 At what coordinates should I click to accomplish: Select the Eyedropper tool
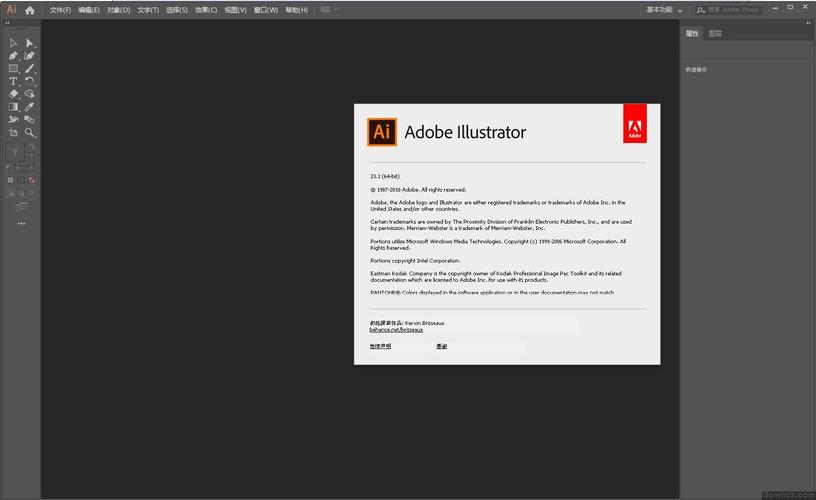coord(30,107)
